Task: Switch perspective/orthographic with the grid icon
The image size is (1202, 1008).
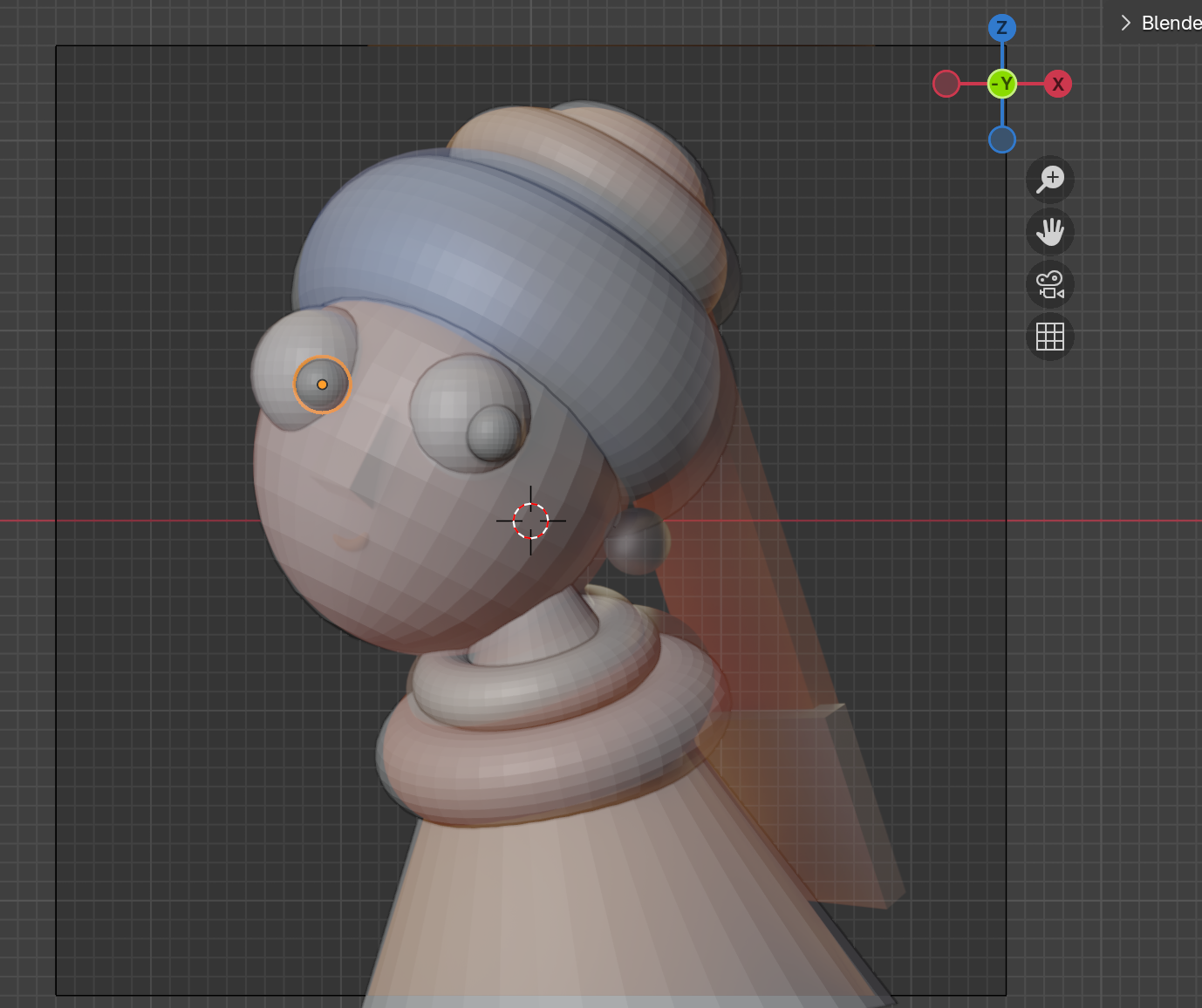Action: pyautogui.click(x=1050, y=337)
